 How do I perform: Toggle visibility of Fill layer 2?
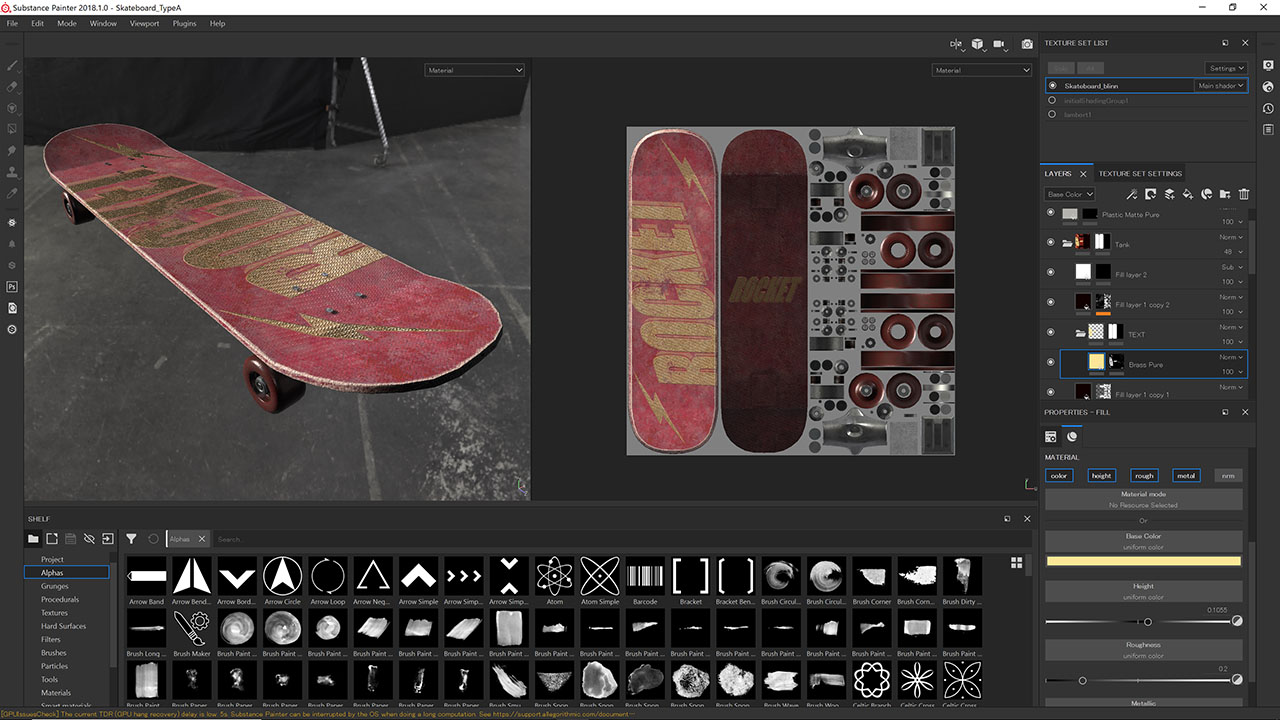click(x=1050, y=272)
